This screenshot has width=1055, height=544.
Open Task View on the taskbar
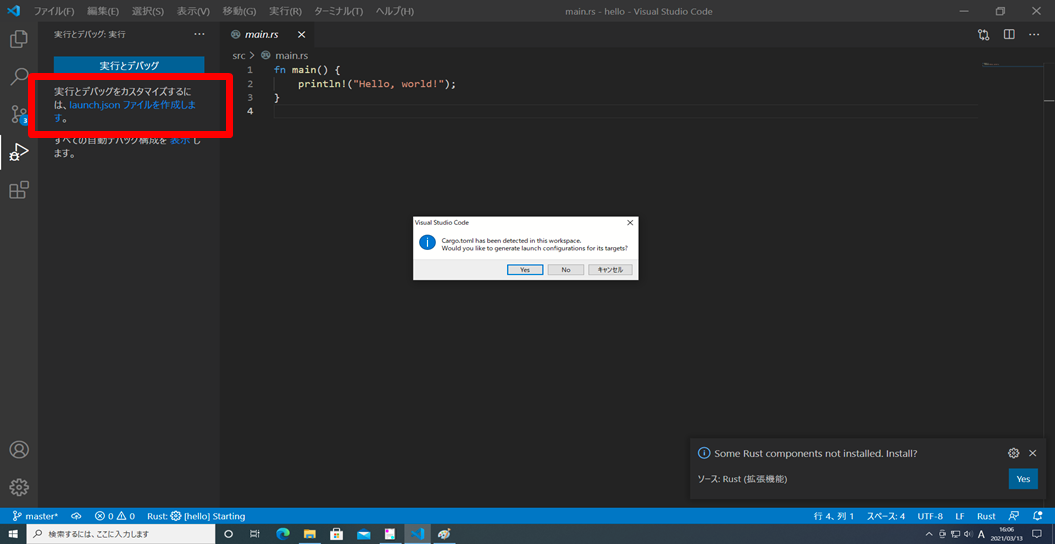click(x=254, y=534)
